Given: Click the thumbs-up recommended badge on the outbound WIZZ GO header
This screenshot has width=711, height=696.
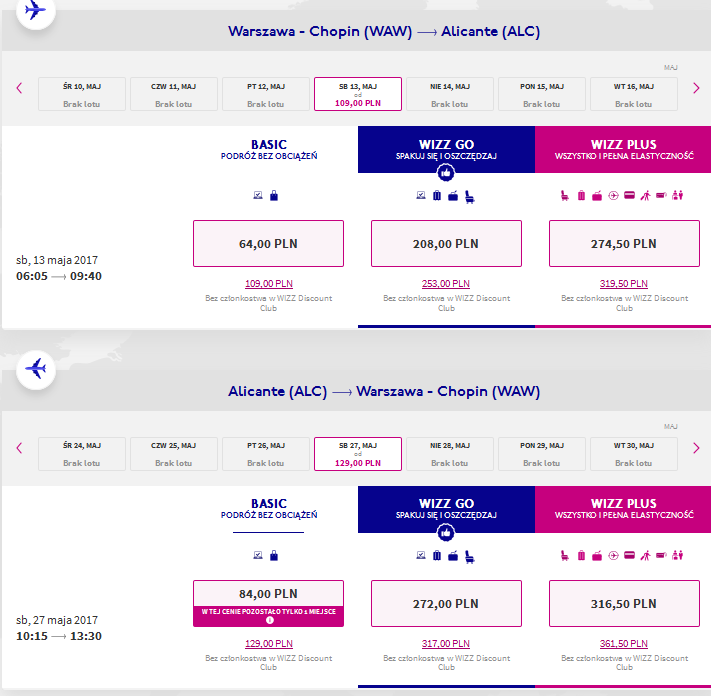Looking at the screenshot, I should pyautogui.click(x=446, y=173).
